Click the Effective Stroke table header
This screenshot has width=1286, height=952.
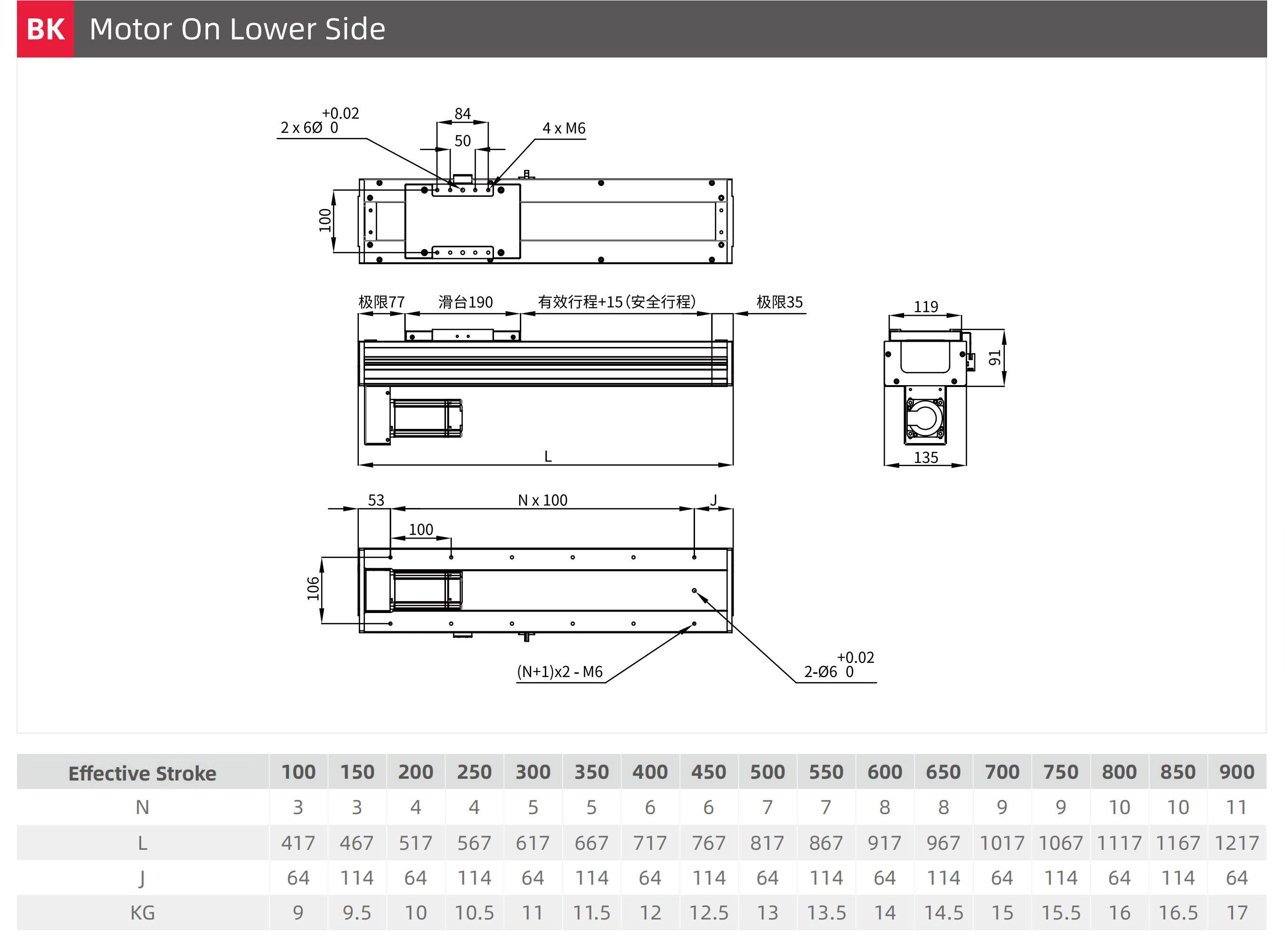coord(142,773)
